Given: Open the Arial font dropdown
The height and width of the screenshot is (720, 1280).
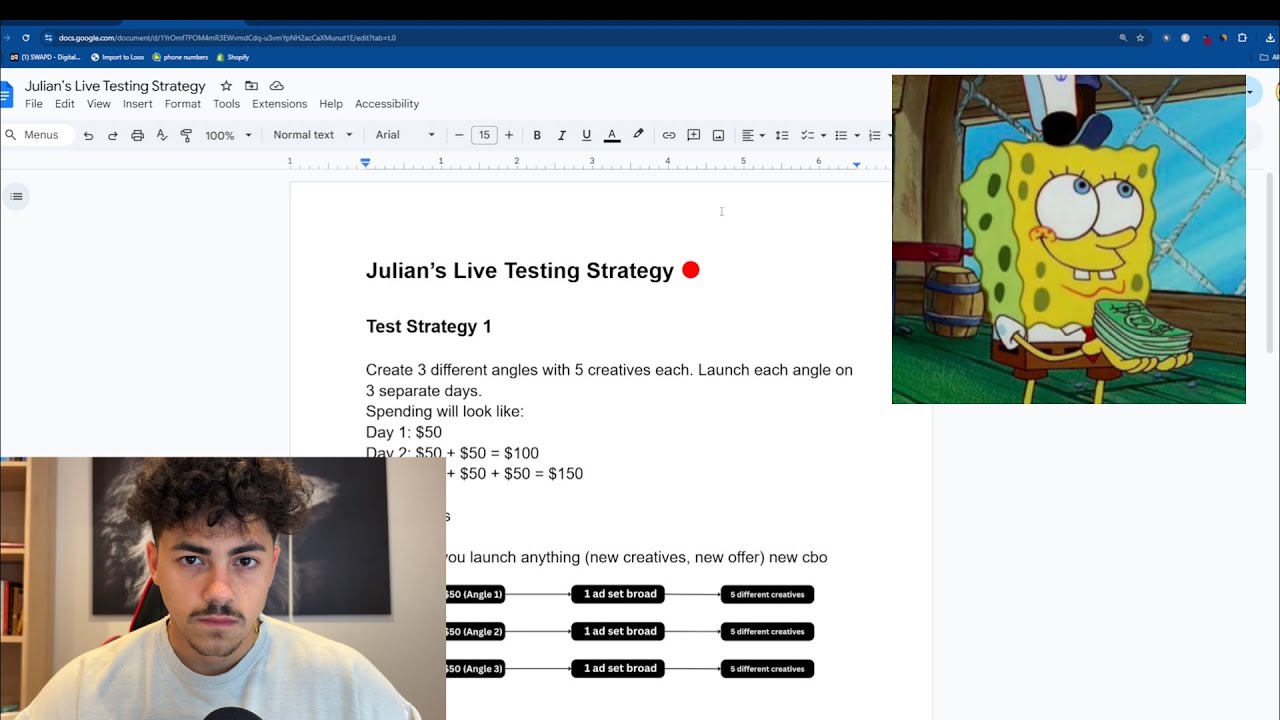Looking at the screenshot, I should coord(405,135).
